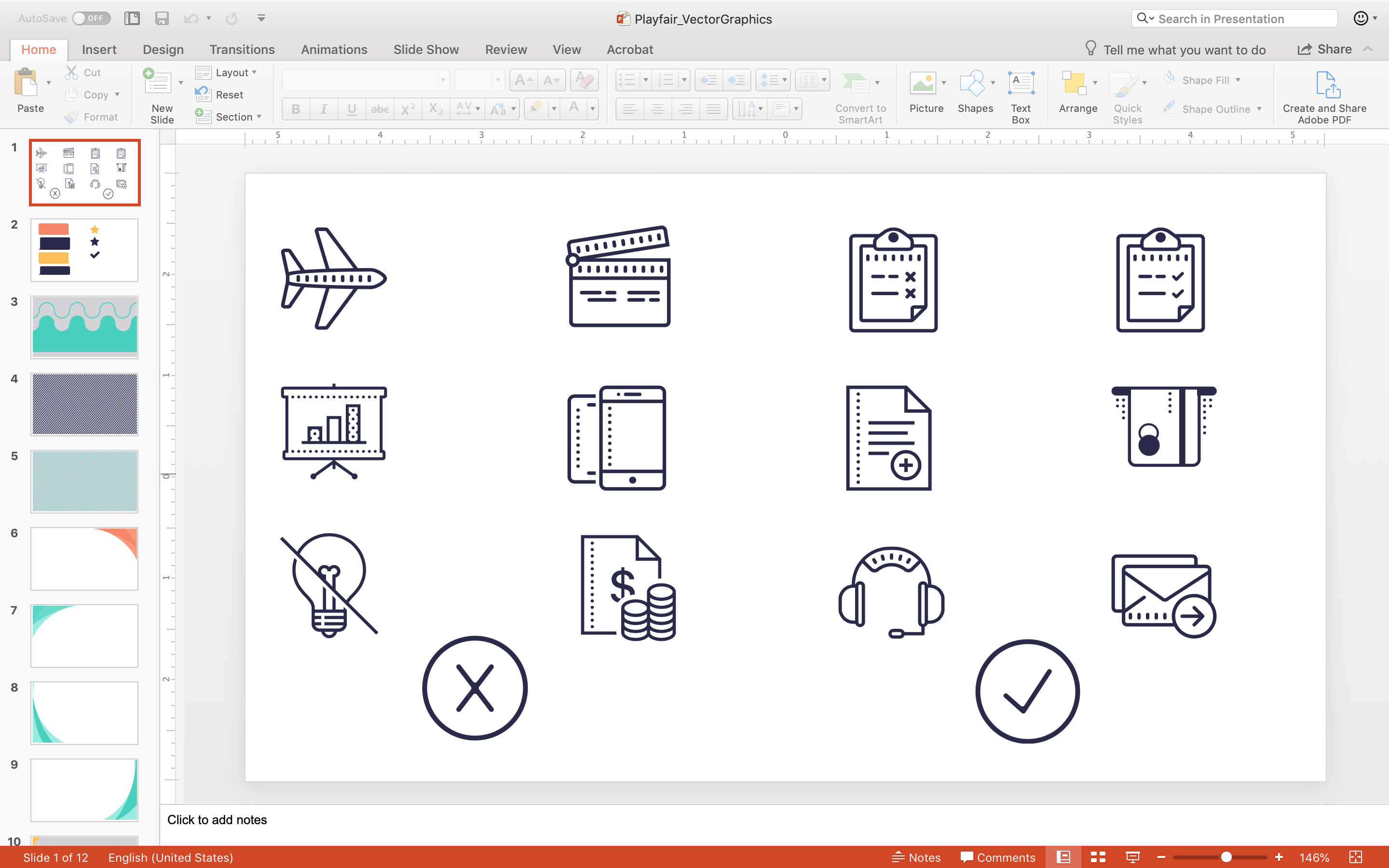Screen dimensions: 1389x868
Task: Click the Paste clipboard icon
Action: pyautogui.click(x=27, y=84)
